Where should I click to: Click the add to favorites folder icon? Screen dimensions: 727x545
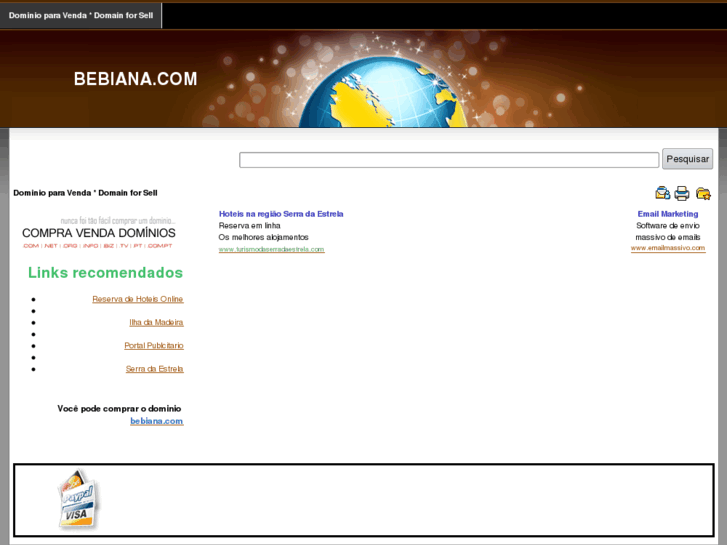pyautogui.click(x=703, y=193)
